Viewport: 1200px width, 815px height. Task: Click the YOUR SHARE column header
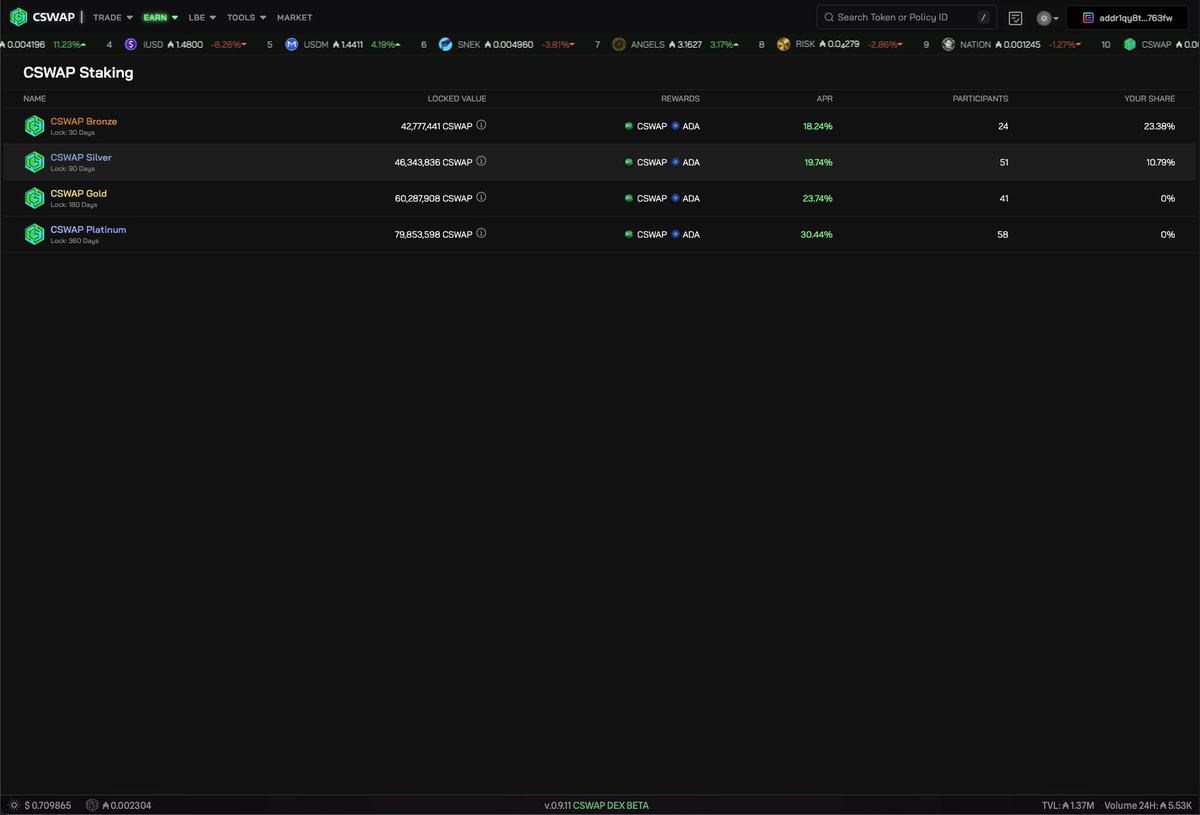tap(1149, 99)
